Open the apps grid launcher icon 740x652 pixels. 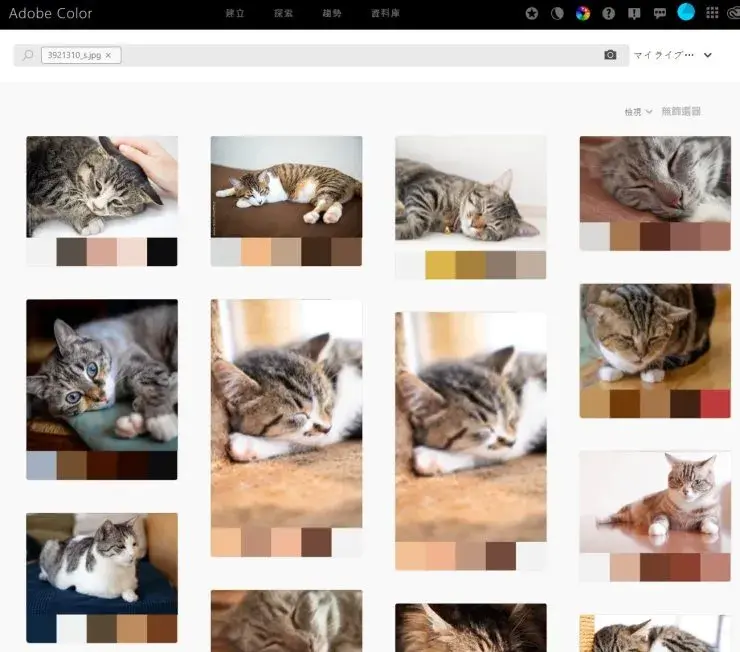[712, 13]
